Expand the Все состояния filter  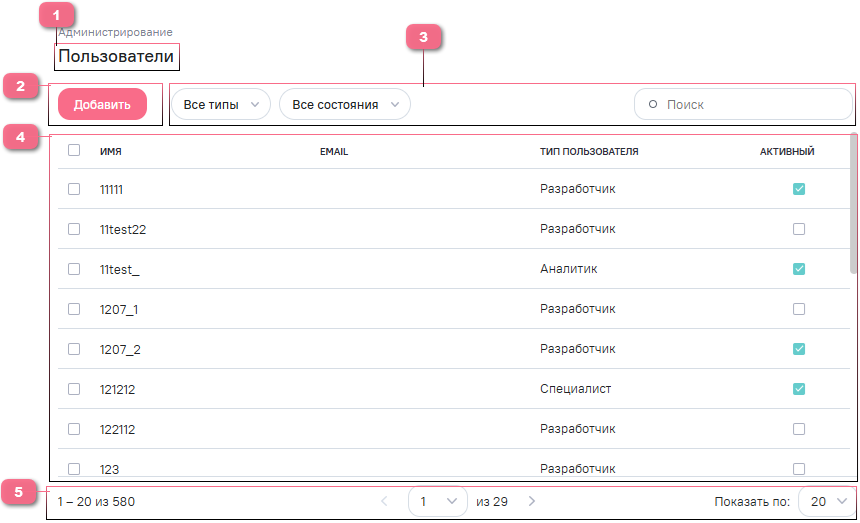pyautogui.click(x=344, y=105)
